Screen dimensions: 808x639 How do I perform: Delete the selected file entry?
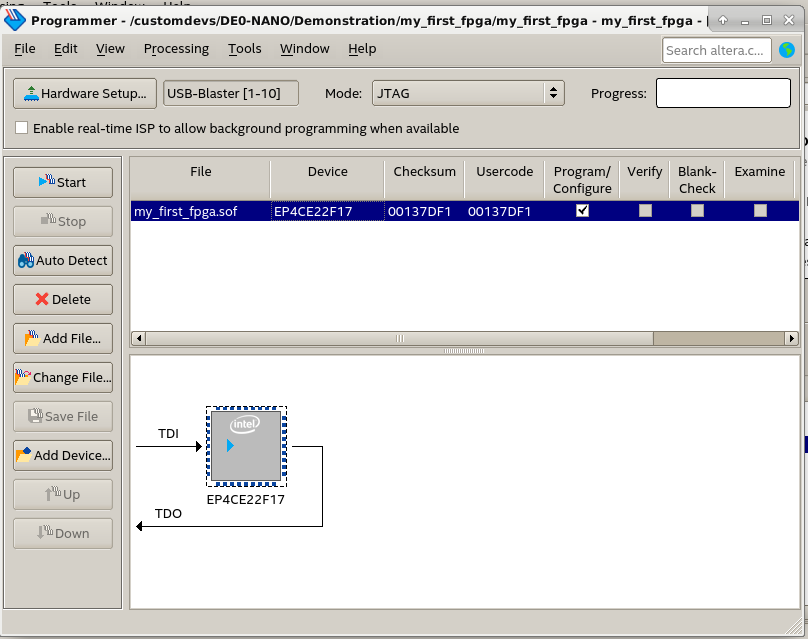(63, 299)
